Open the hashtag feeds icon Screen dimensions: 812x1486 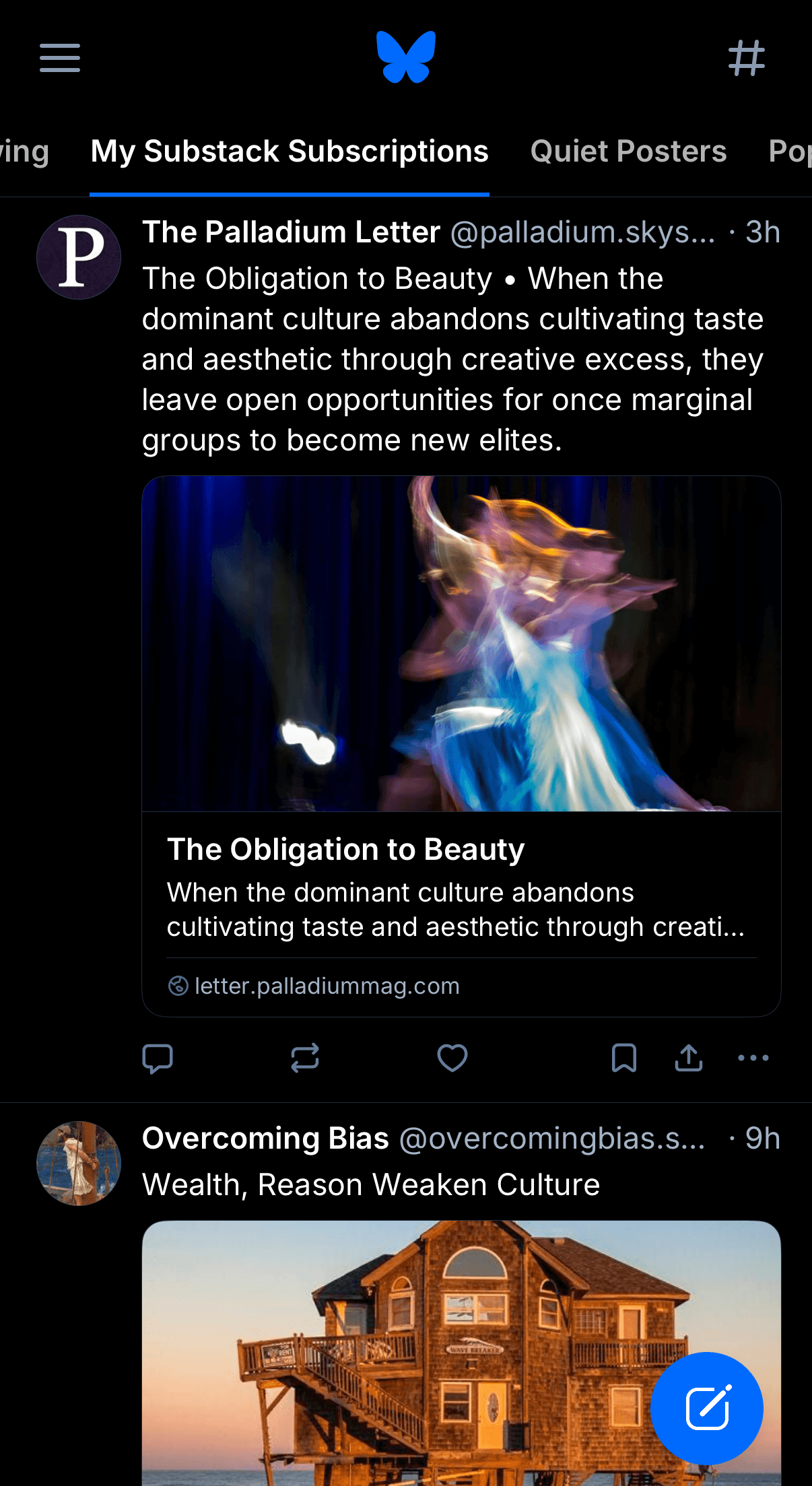[x=747, y=58]
